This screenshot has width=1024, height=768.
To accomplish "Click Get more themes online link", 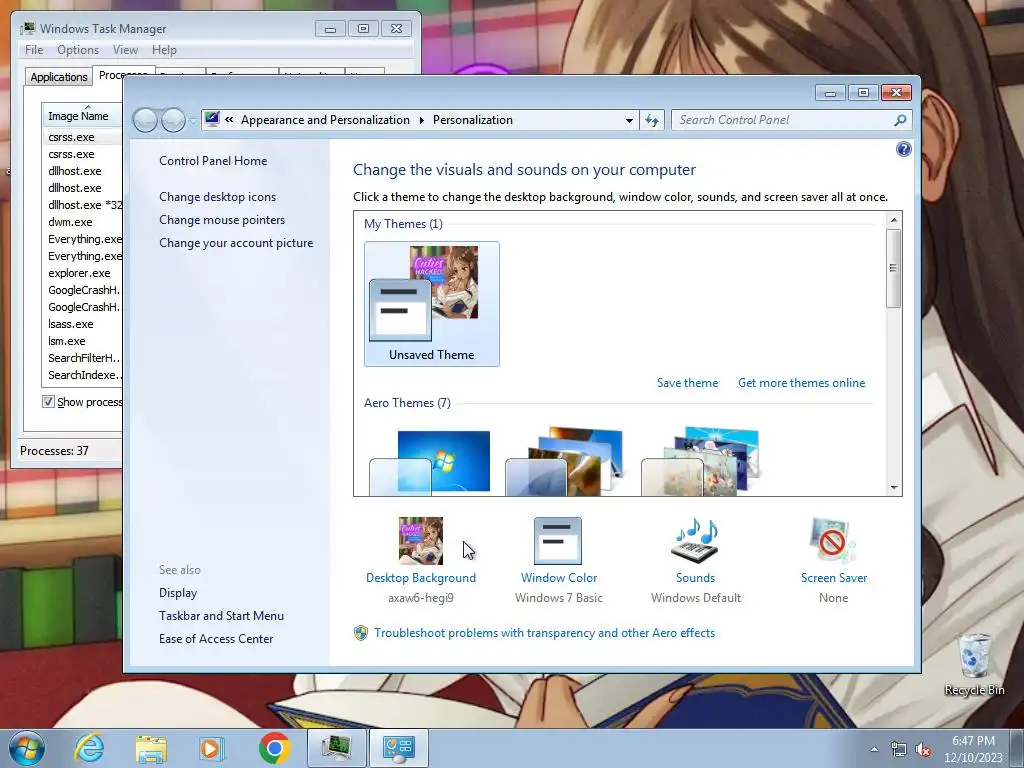I will (801, 383).
